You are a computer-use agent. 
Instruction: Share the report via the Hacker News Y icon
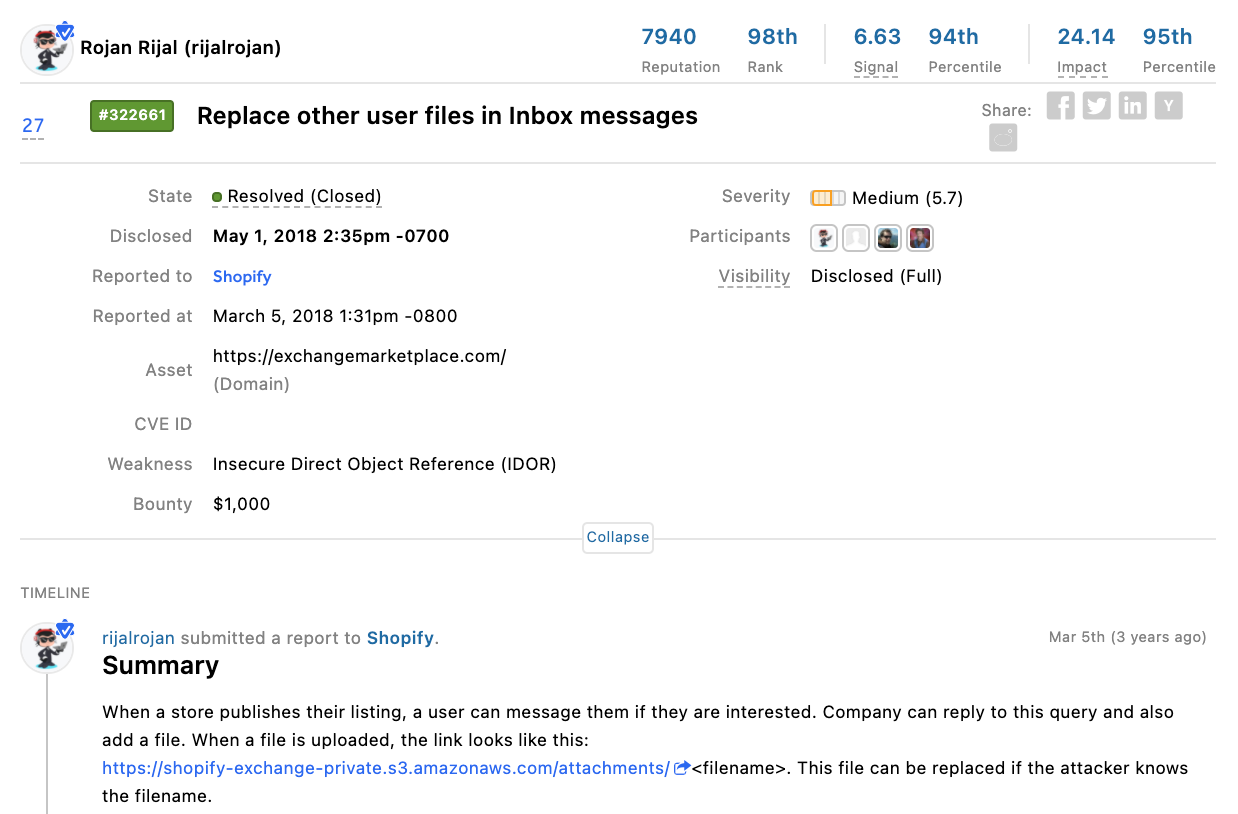coord(1168,105)
